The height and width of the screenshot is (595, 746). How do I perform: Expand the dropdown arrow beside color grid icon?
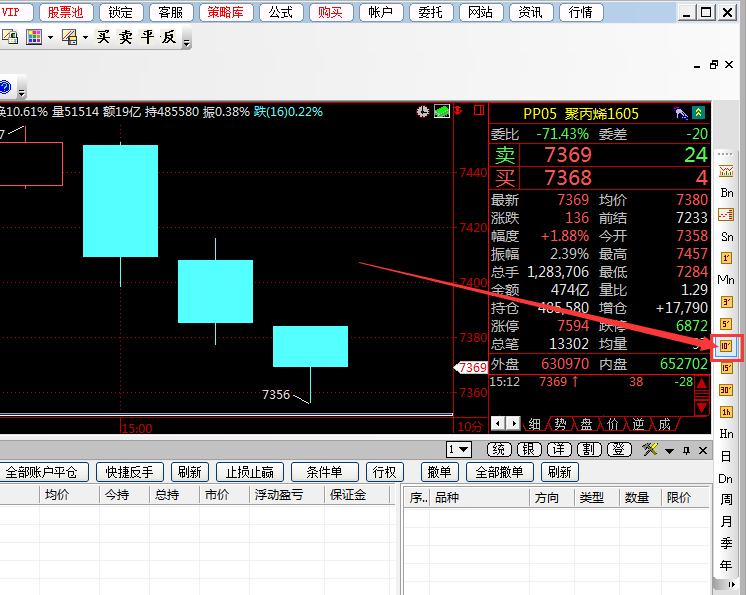51,38
